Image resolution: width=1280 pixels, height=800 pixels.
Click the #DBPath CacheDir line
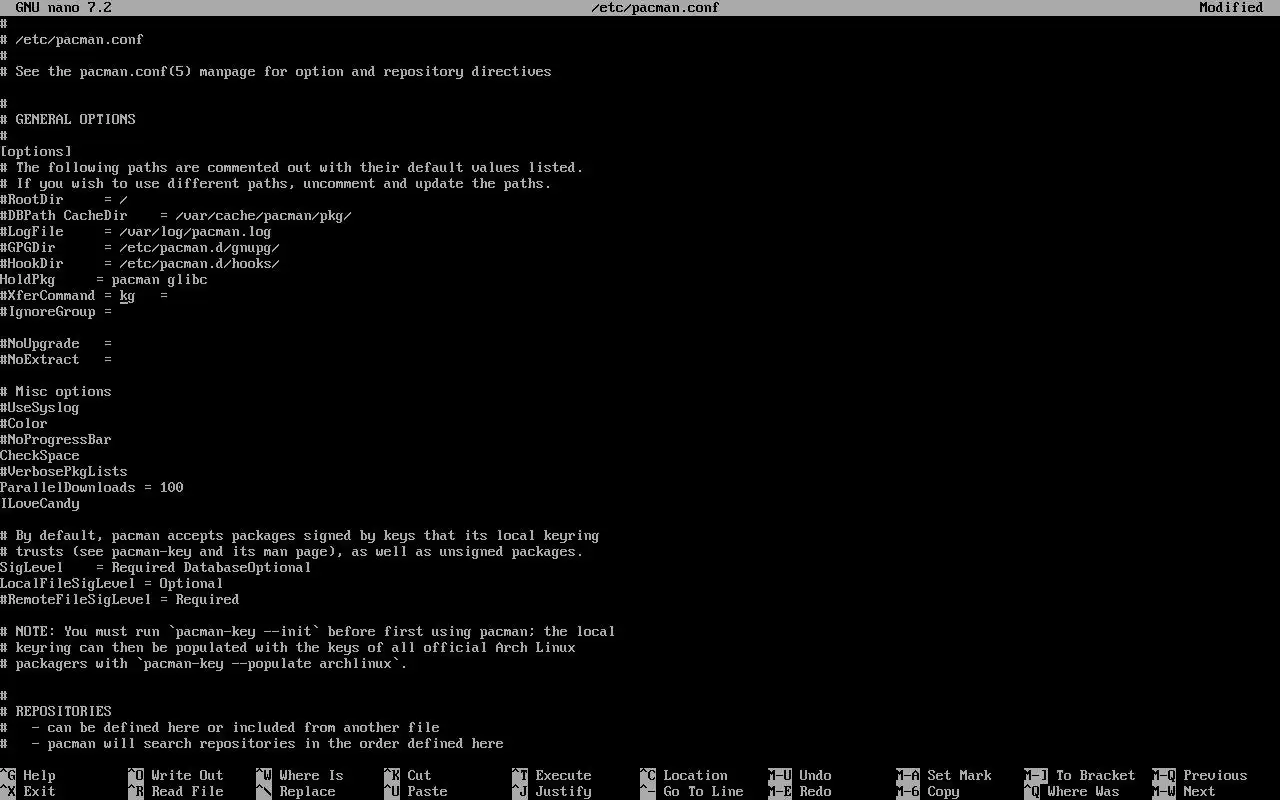176,215
